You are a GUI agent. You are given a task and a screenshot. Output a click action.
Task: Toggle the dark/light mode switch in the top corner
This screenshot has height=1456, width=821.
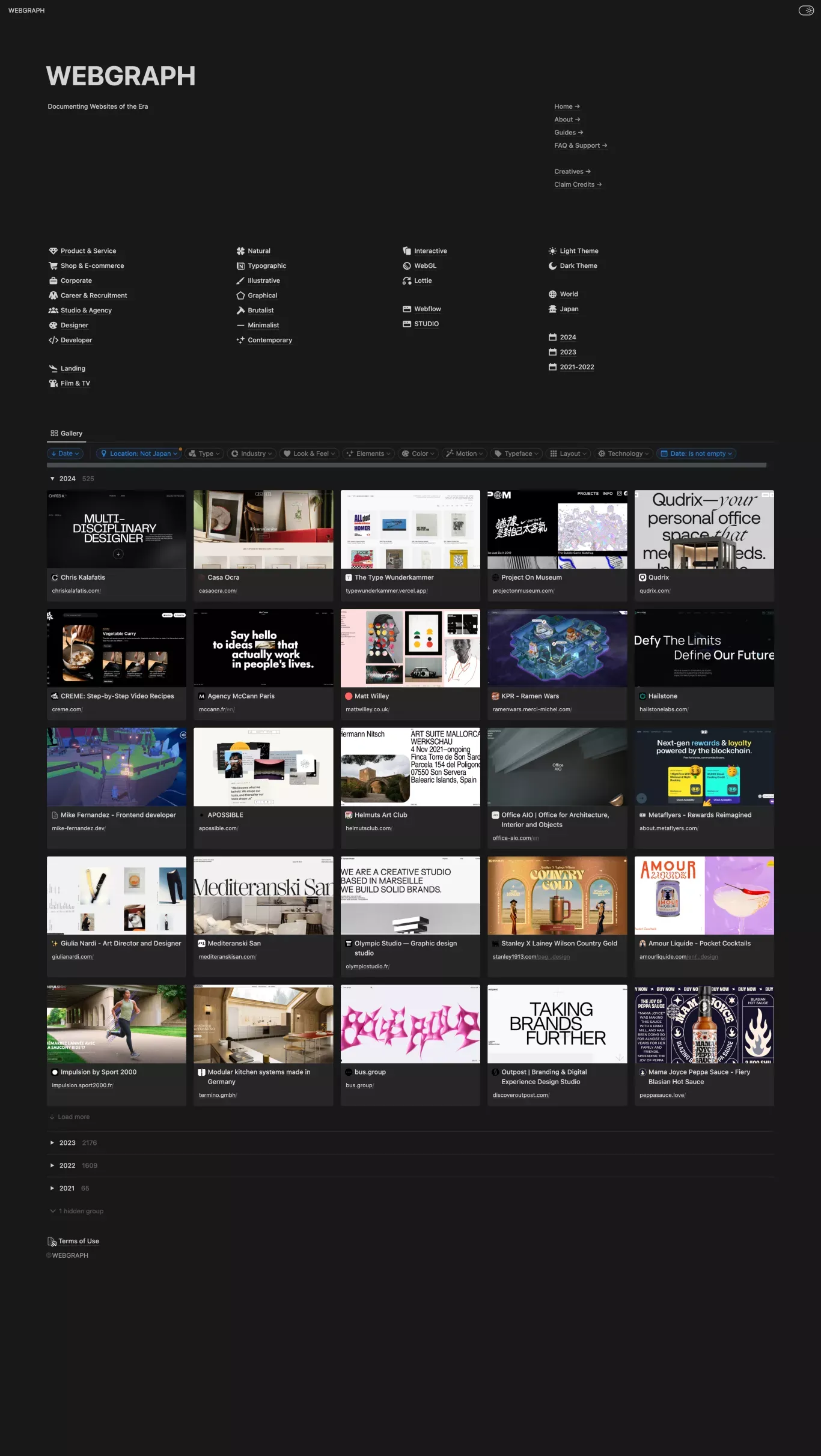coord(806,10)
